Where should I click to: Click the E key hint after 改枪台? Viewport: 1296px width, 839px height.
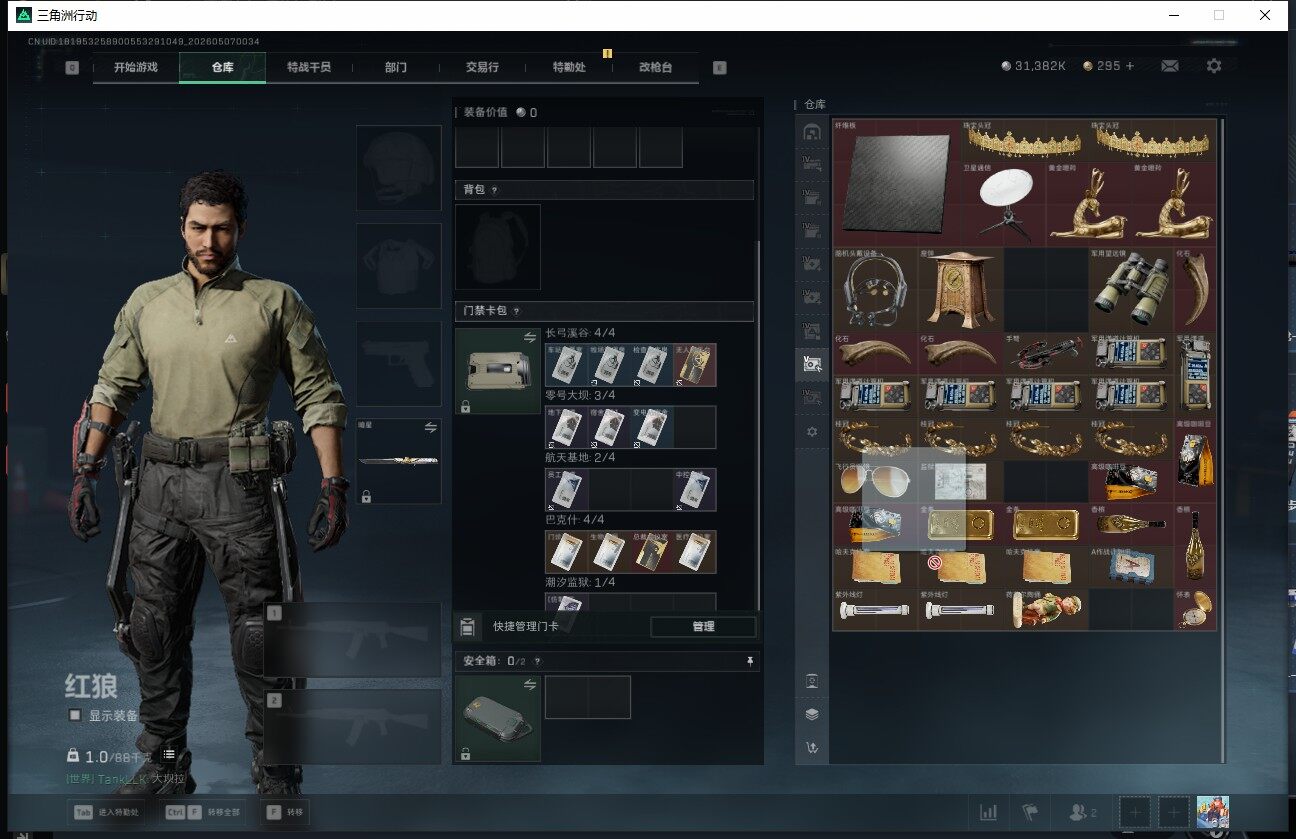point(720,68)
